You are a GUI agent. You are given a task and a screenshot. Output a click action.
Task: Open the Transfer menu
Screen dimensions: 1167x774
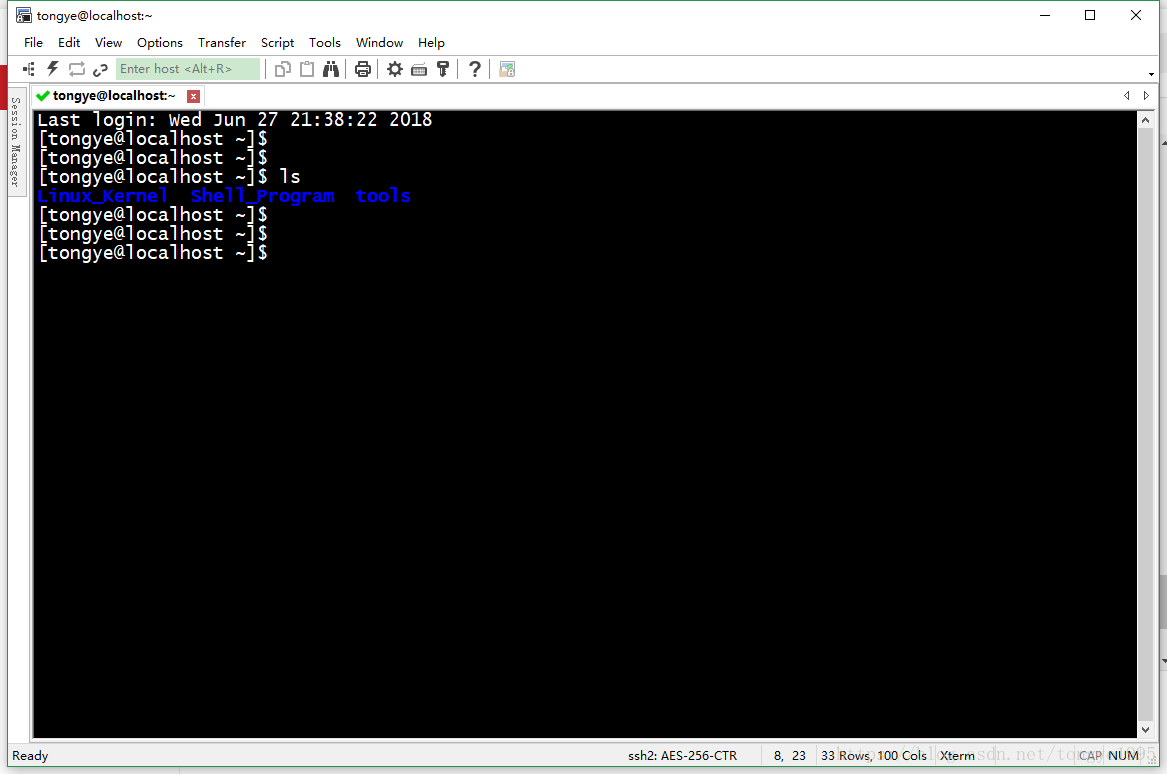[x=222, y=42]
